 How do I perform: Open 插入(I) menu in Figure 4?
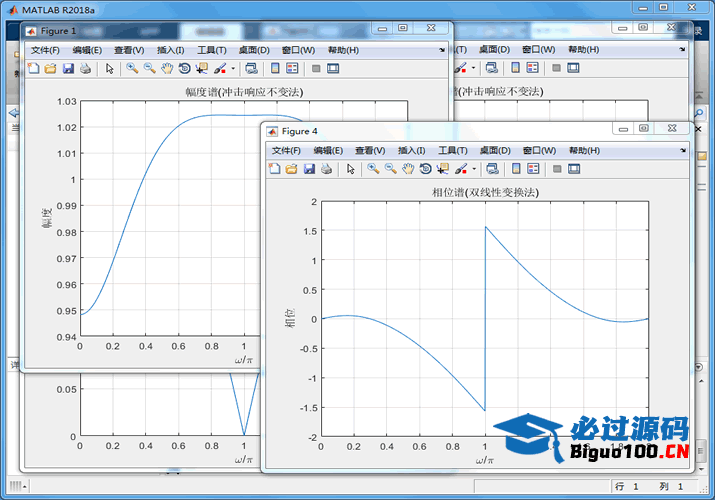point(412,150)
